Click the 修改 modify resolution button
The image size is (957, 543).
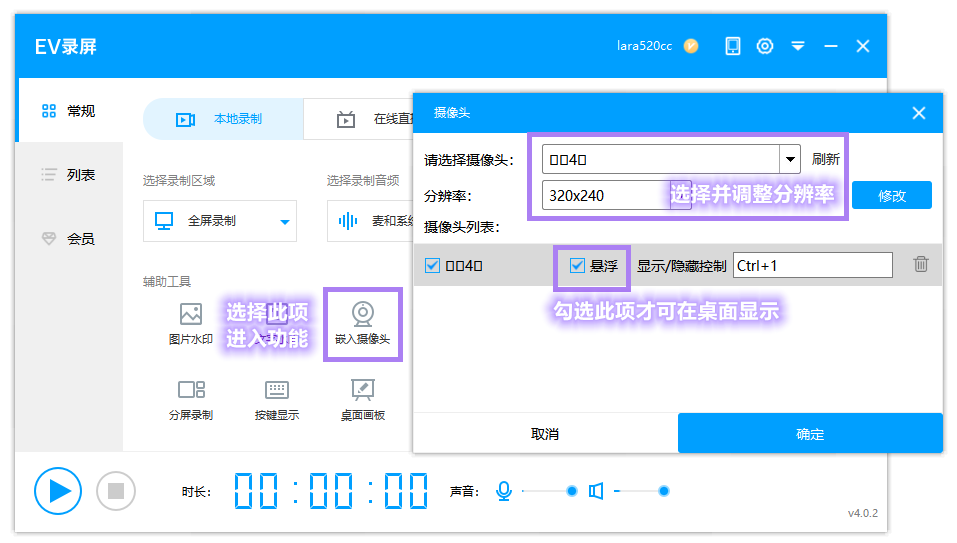[x=891, y=196]
